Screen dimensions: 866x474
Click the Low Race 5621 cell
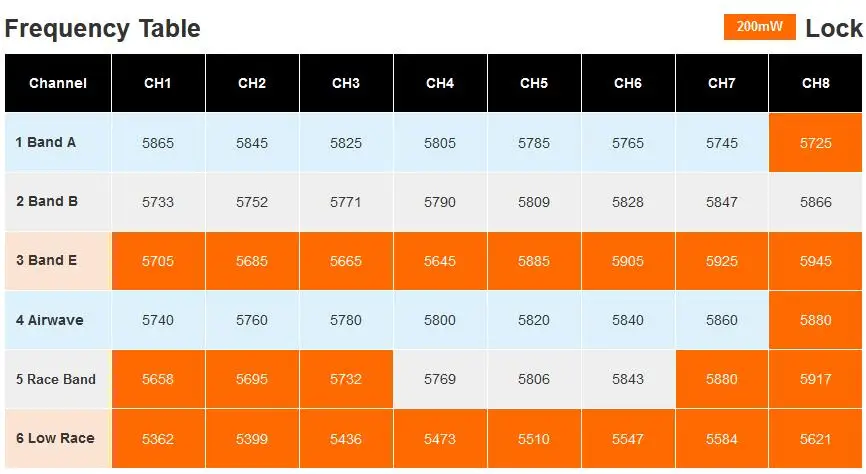[815, 439]
